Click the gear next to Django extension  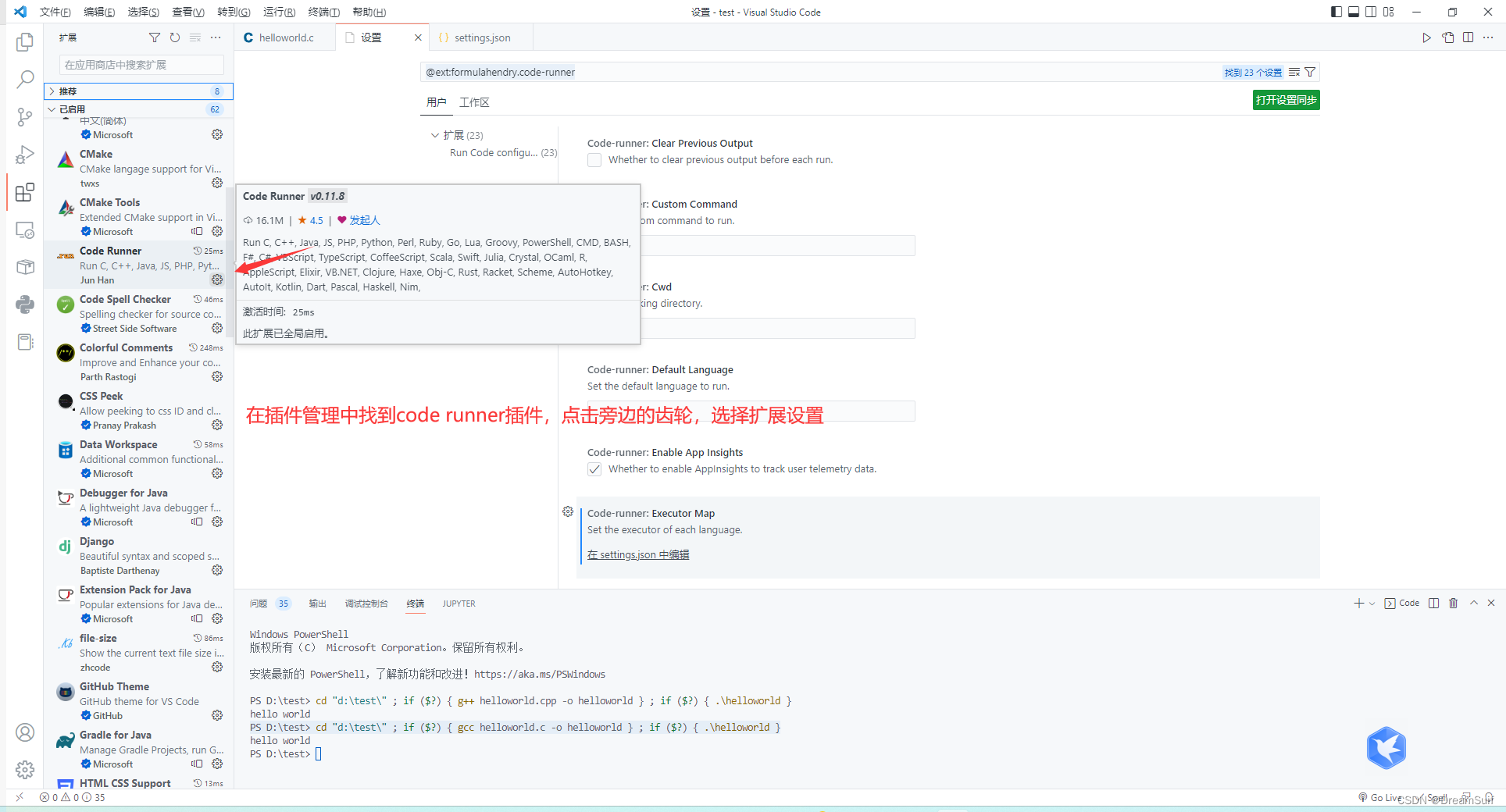217,570
